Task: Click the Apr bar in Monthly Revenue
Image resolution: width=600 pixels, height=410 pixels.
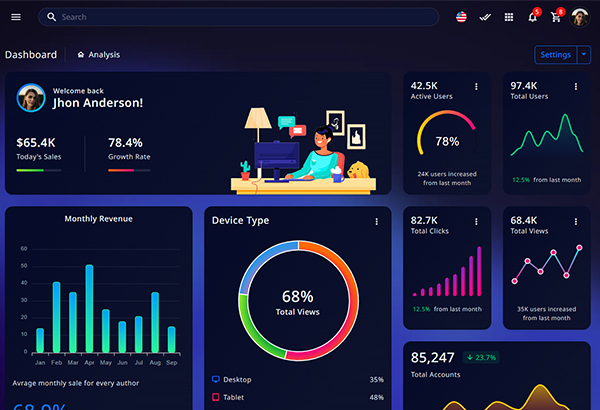Action: [89, 308]
